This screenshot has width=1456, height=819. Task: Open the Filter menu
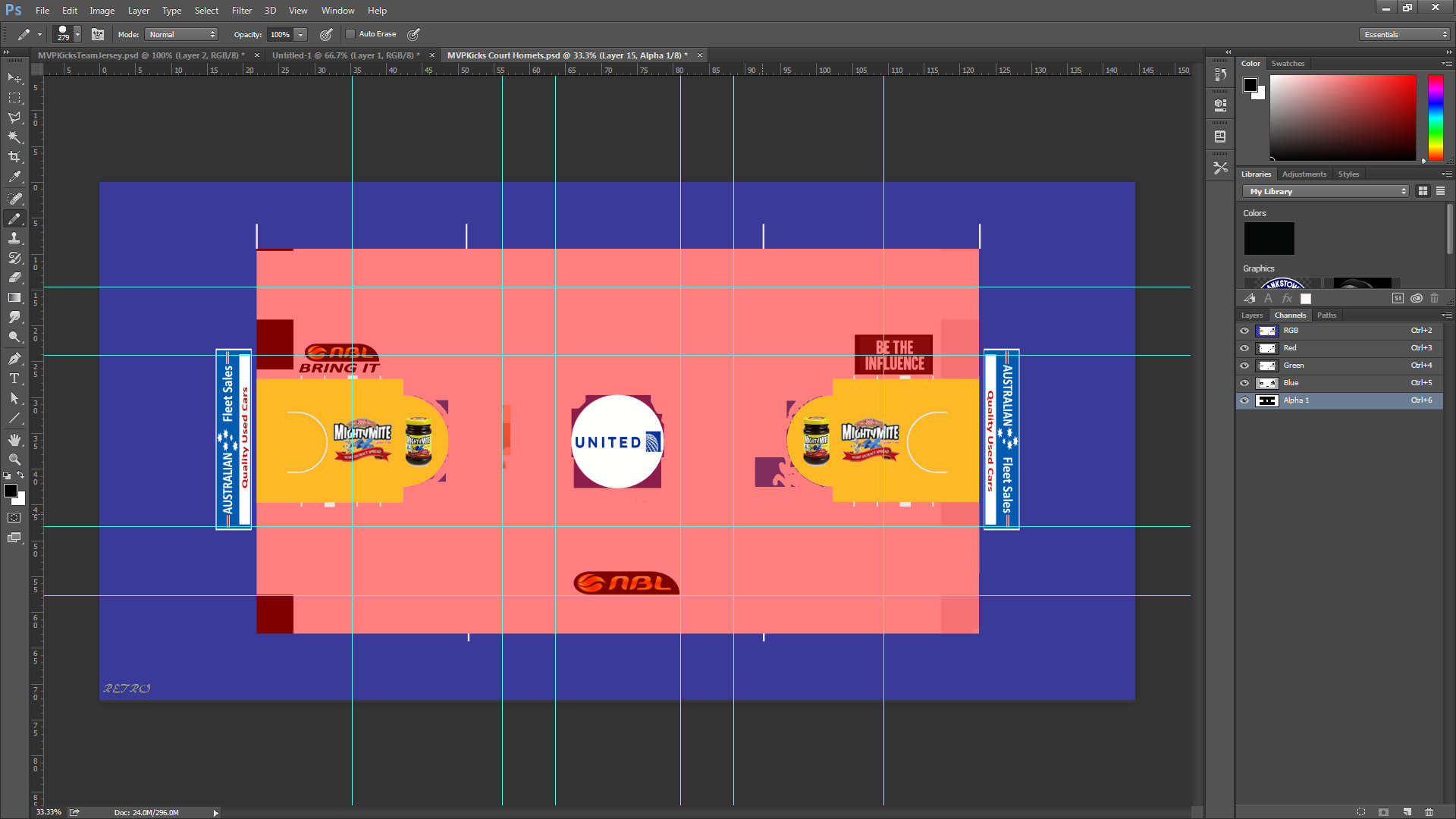242,11
